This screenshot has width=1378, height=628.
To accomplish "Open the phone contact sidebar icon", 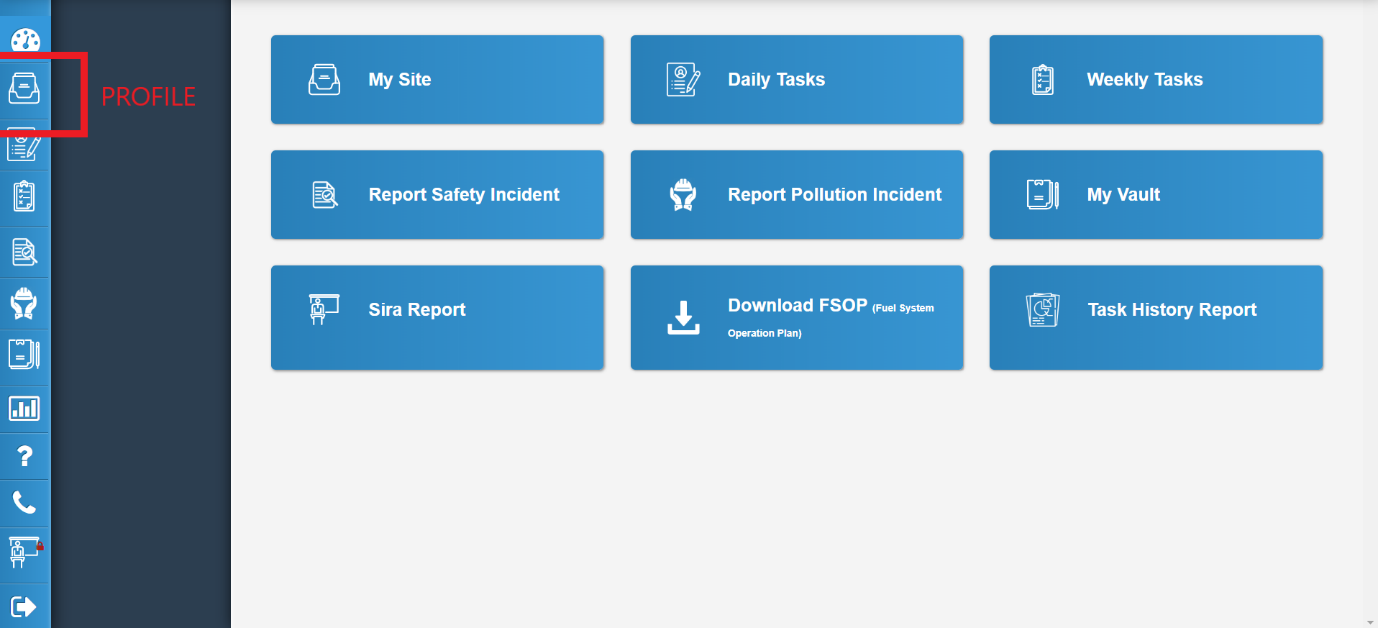I will pyautogui.click(x=25, y=503).
